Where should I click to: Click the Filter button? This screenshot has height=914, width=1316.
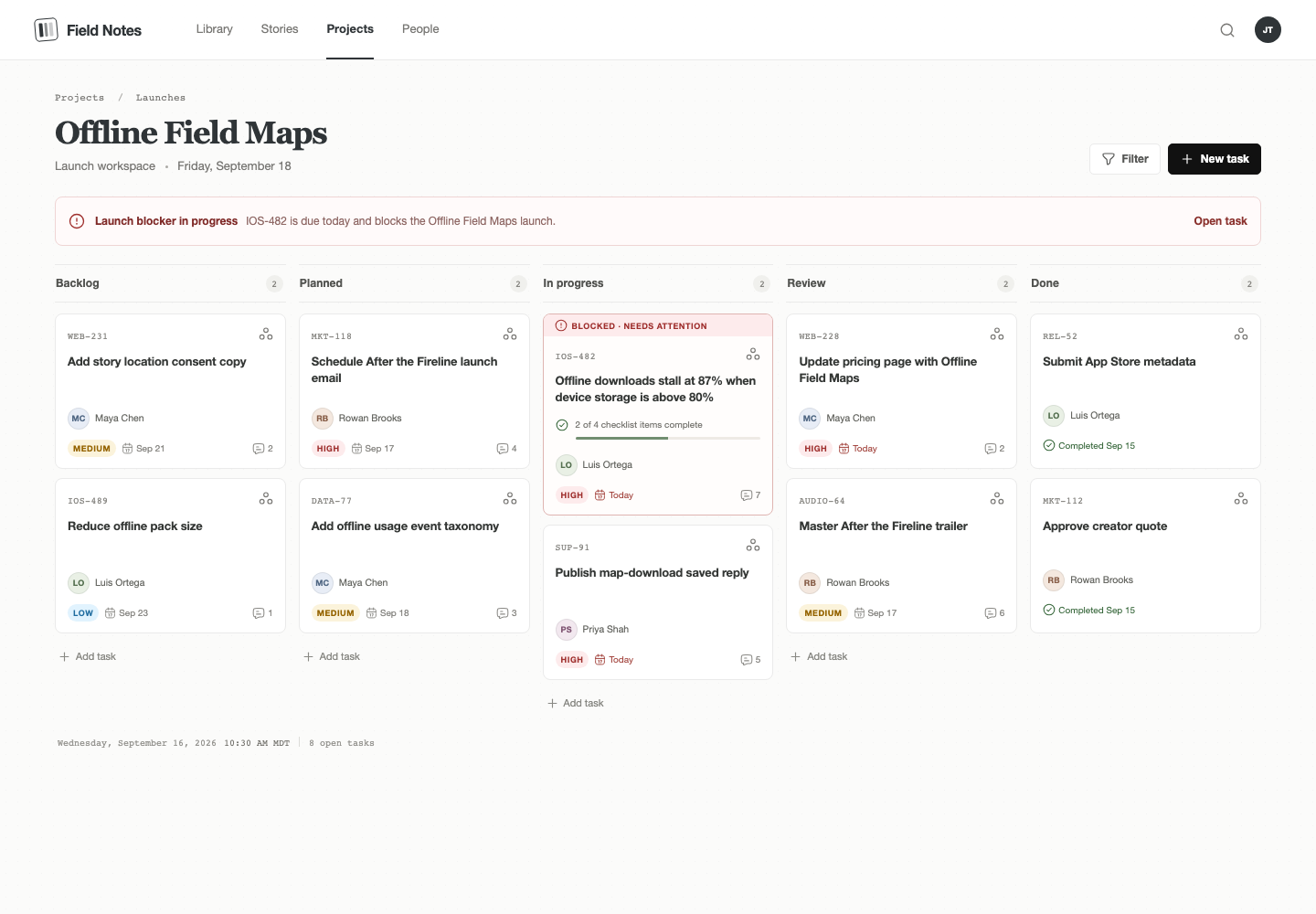point(1125,159)
